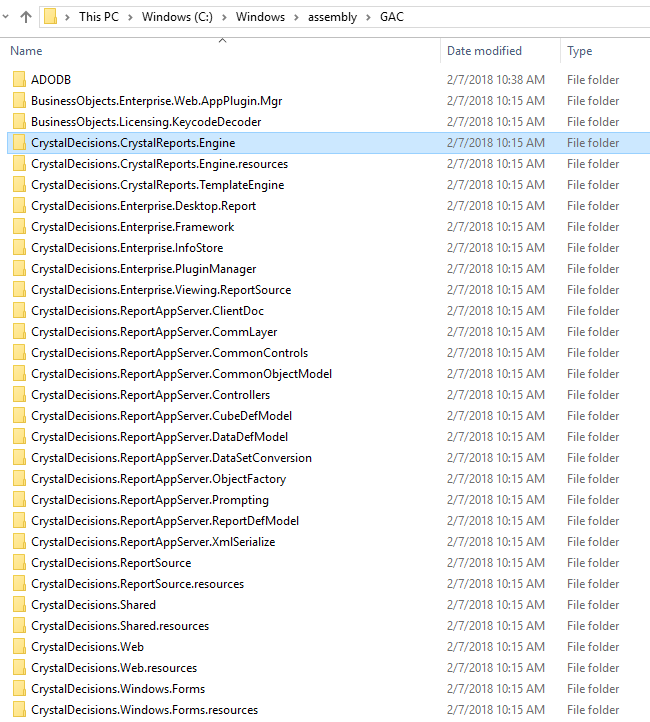Image resolution: width=650 pixels, height=722 pixels.
Task: Select the CrystalDecisions.Web folder name
Action: pos(87,647)
